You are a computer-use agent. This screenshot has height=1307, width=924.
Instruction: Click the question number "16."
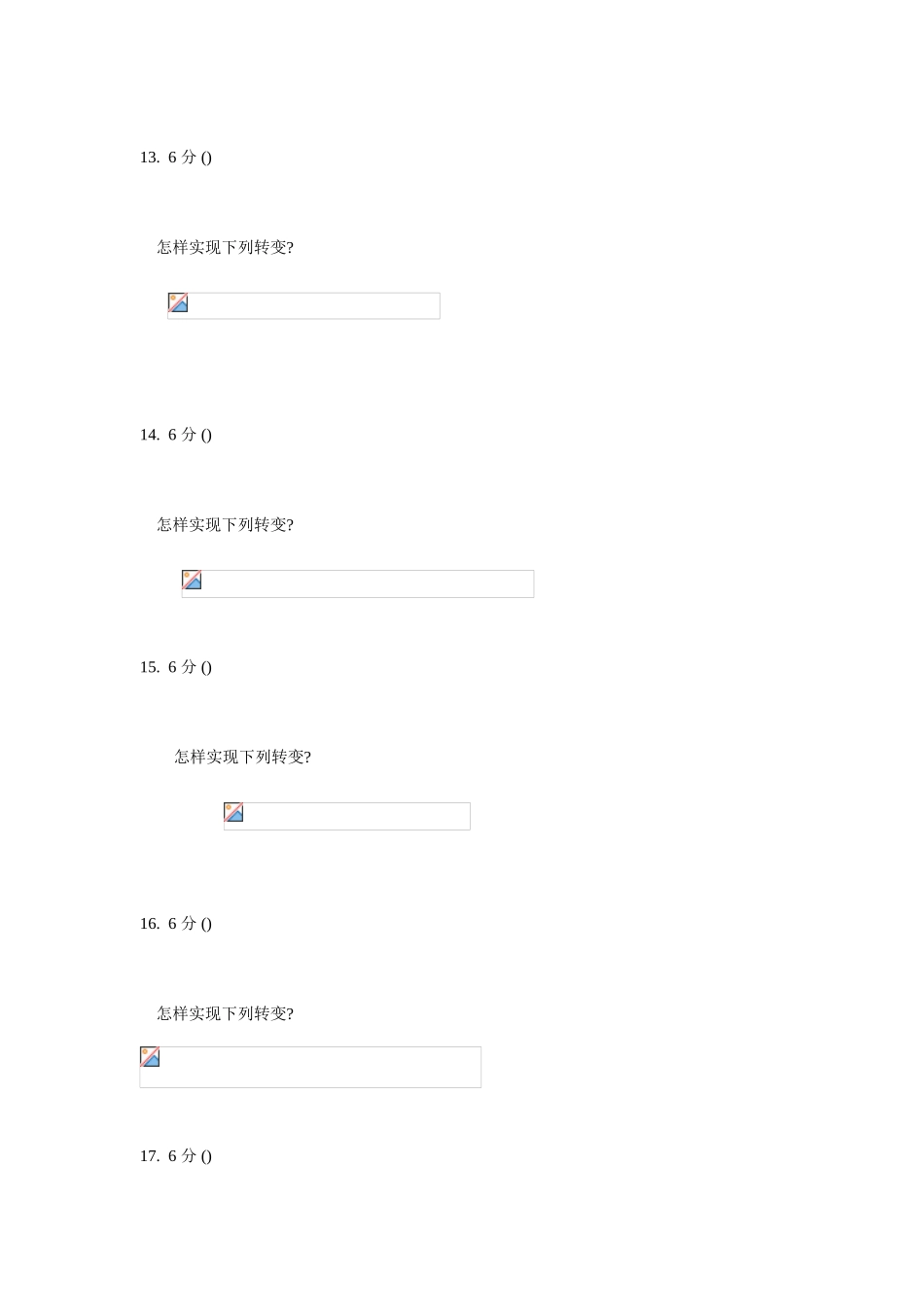pos(150,924)
